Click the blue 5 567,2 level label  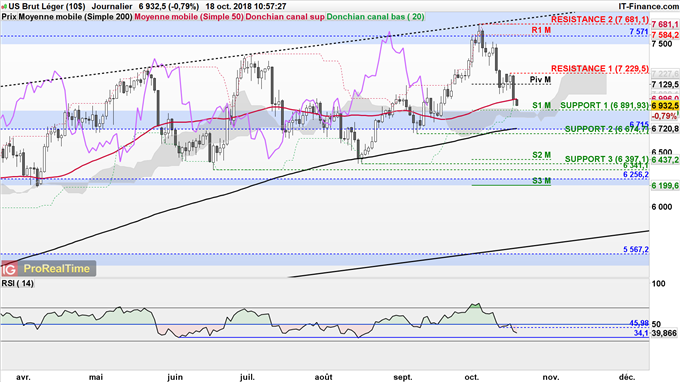[x=636, y=249]
